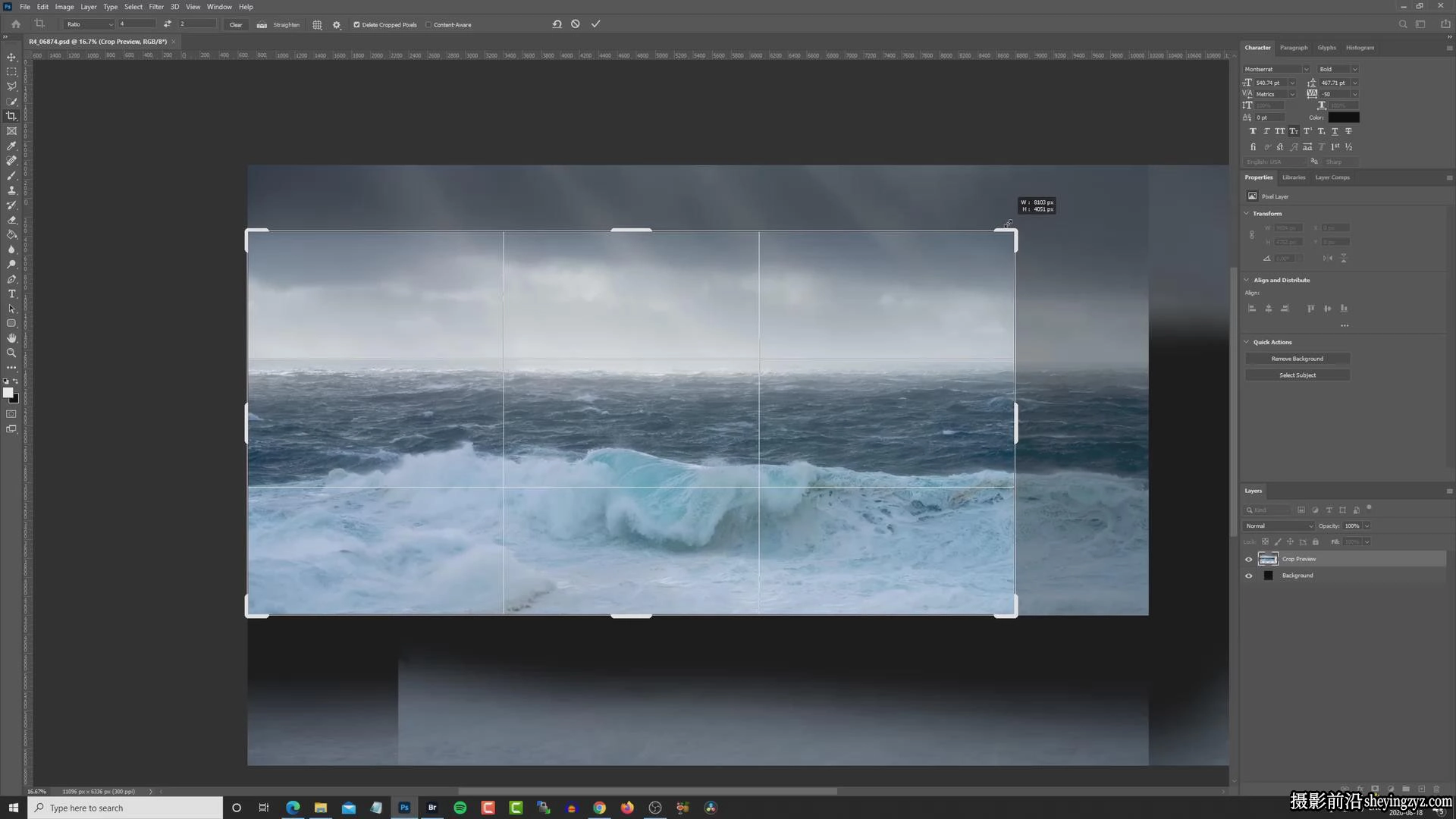Select the Clone Stamp tool
Viewport: 1456px width, 819px height.
tap(11, 190)
